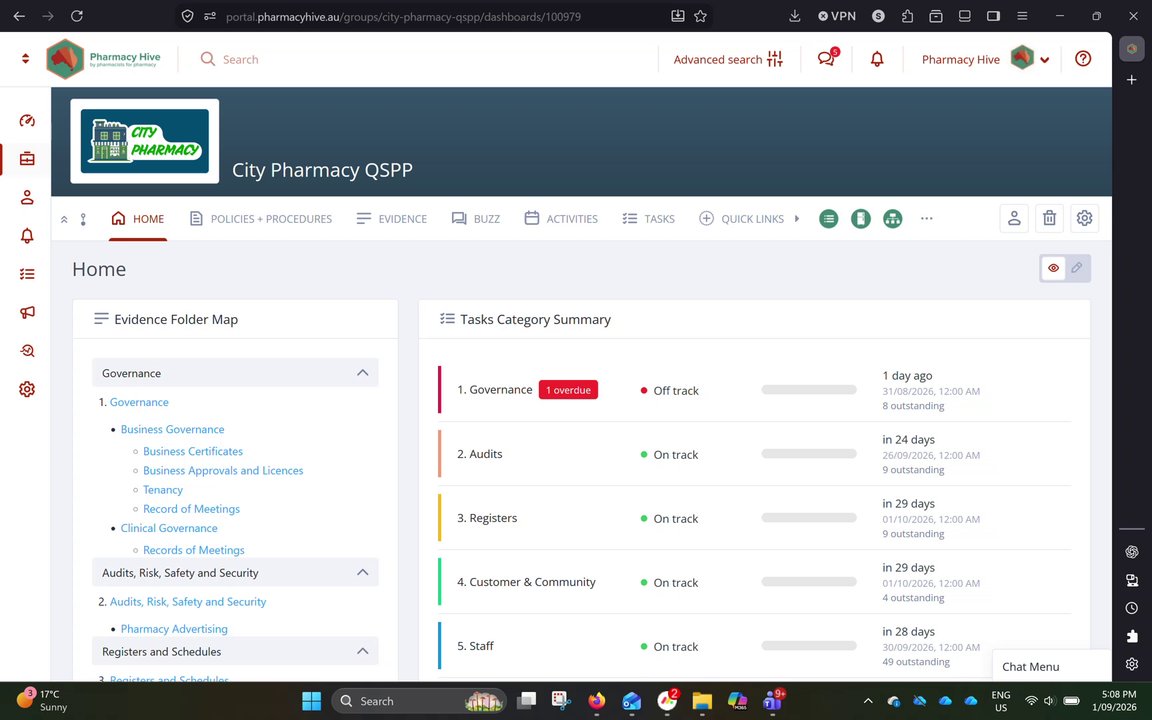The height and width of the screenshot is (720, 1152).
Task: Collapse the Audits, Risk, Safety and Security section
Action: click(x=363, y=572)
